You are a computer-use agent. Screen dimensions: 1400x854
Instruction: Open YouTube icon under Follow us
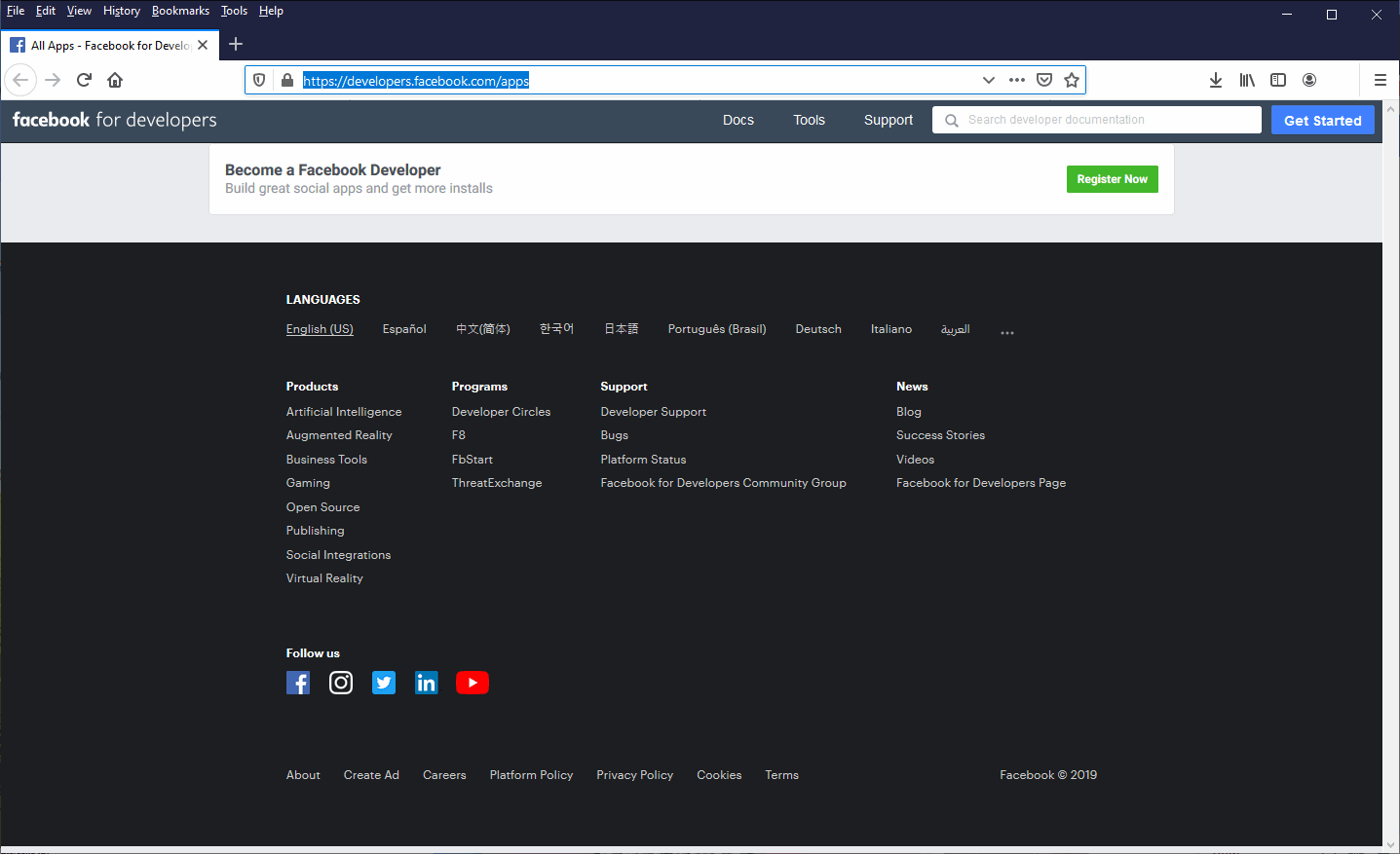click(473, 683)
